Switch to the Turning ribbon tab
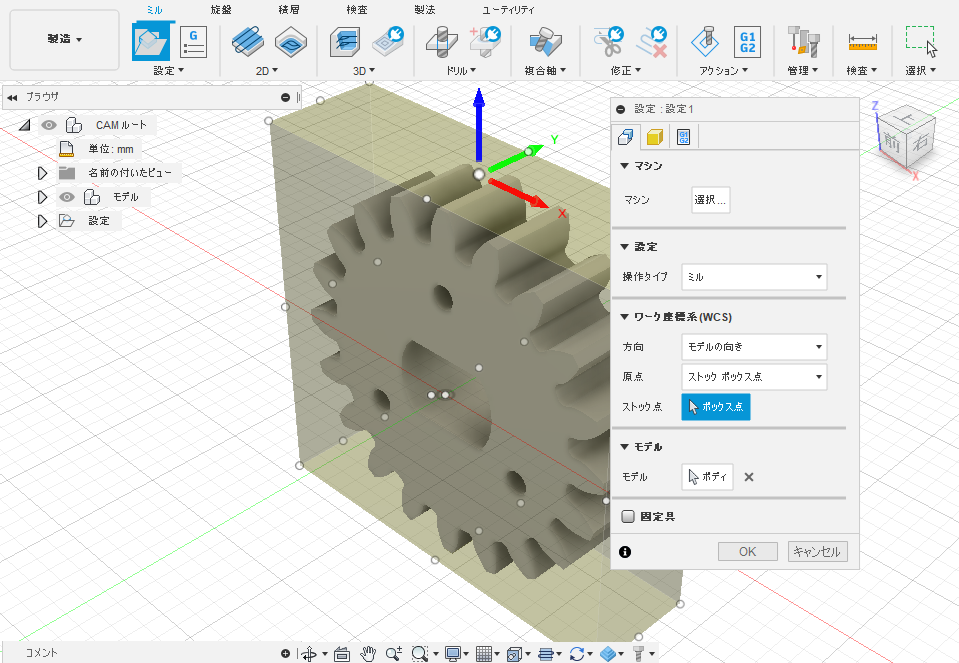Screen dimensions: 959x663 point(221,10)
